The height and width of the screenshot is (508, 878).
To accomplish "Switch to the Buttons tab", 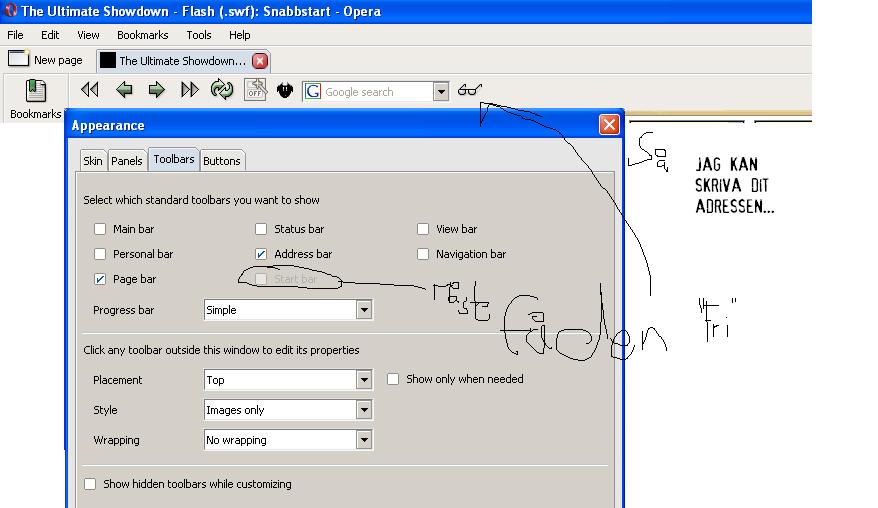I will [222, 161].
